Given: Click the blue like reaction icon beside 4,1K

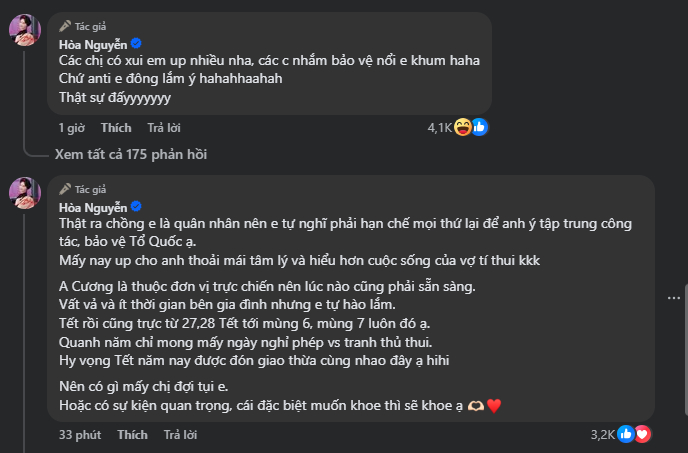Looking at the screenshot, I should point(480,127).
